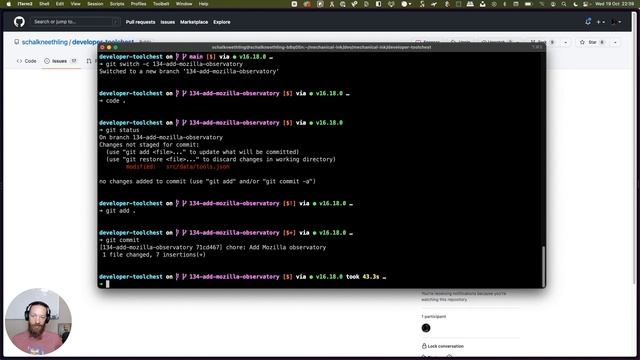Image resolution: width=640 pixels, height=360 pixels.
Task: Open the iTerm2 menu
Action: 25,4
